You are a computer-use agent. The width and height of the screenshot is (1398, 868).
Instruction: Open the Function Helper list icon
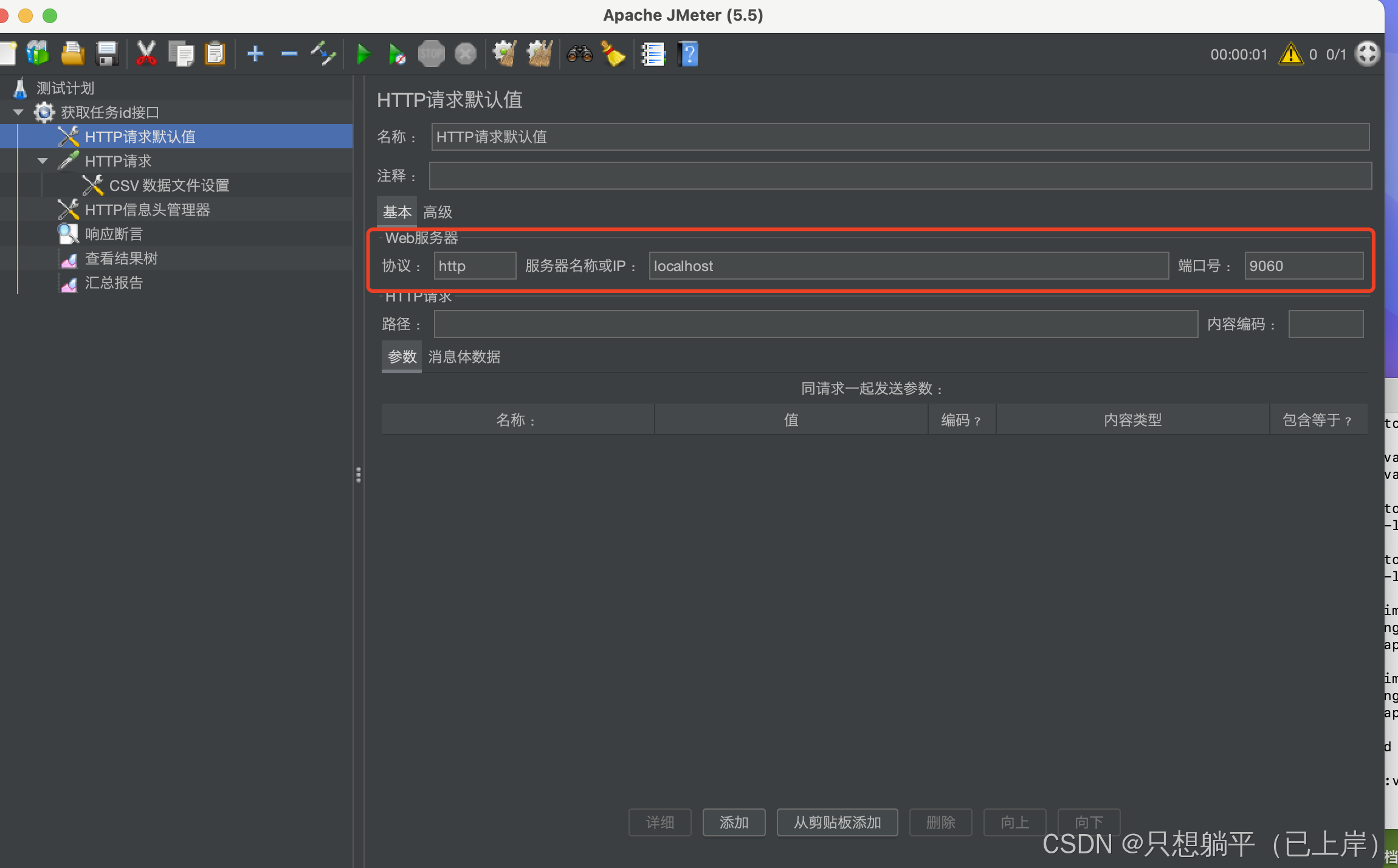(653, 54)
